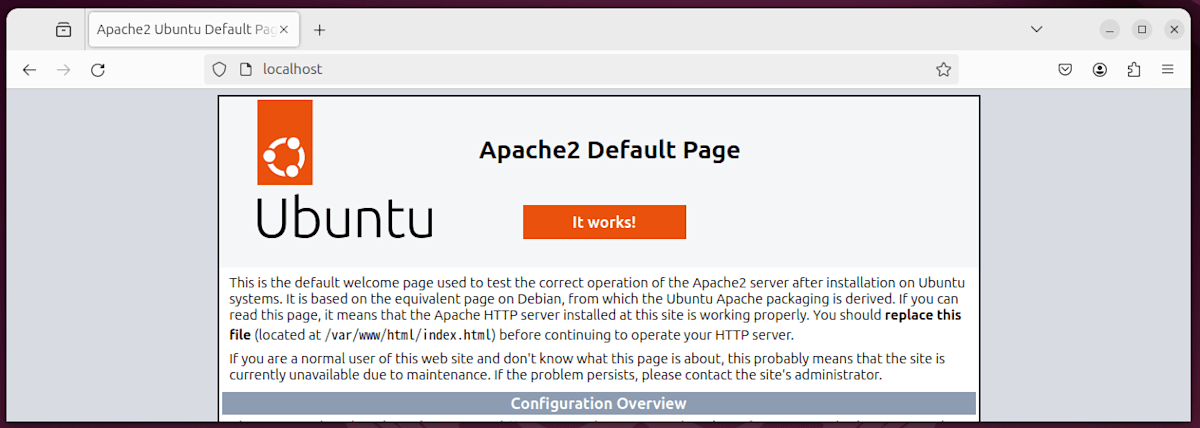Click the /var/www/html/index.html path text
1200x428 pixels.
pyautogui.click(x=409, y=335)
